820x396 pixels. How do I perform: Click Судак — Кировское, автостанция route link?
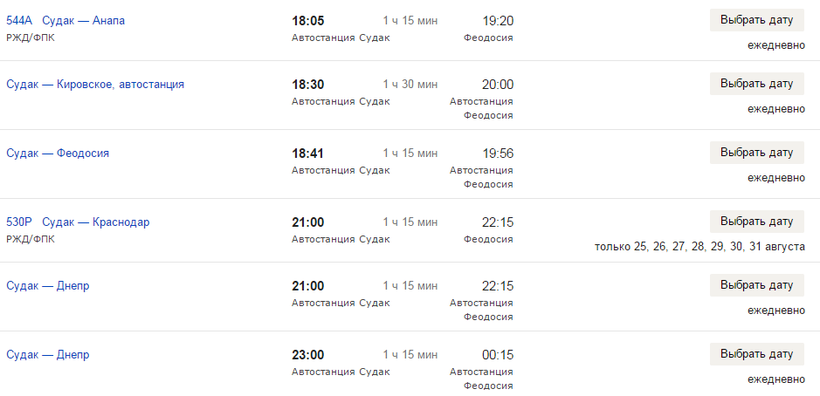click(x=95, y=84)
